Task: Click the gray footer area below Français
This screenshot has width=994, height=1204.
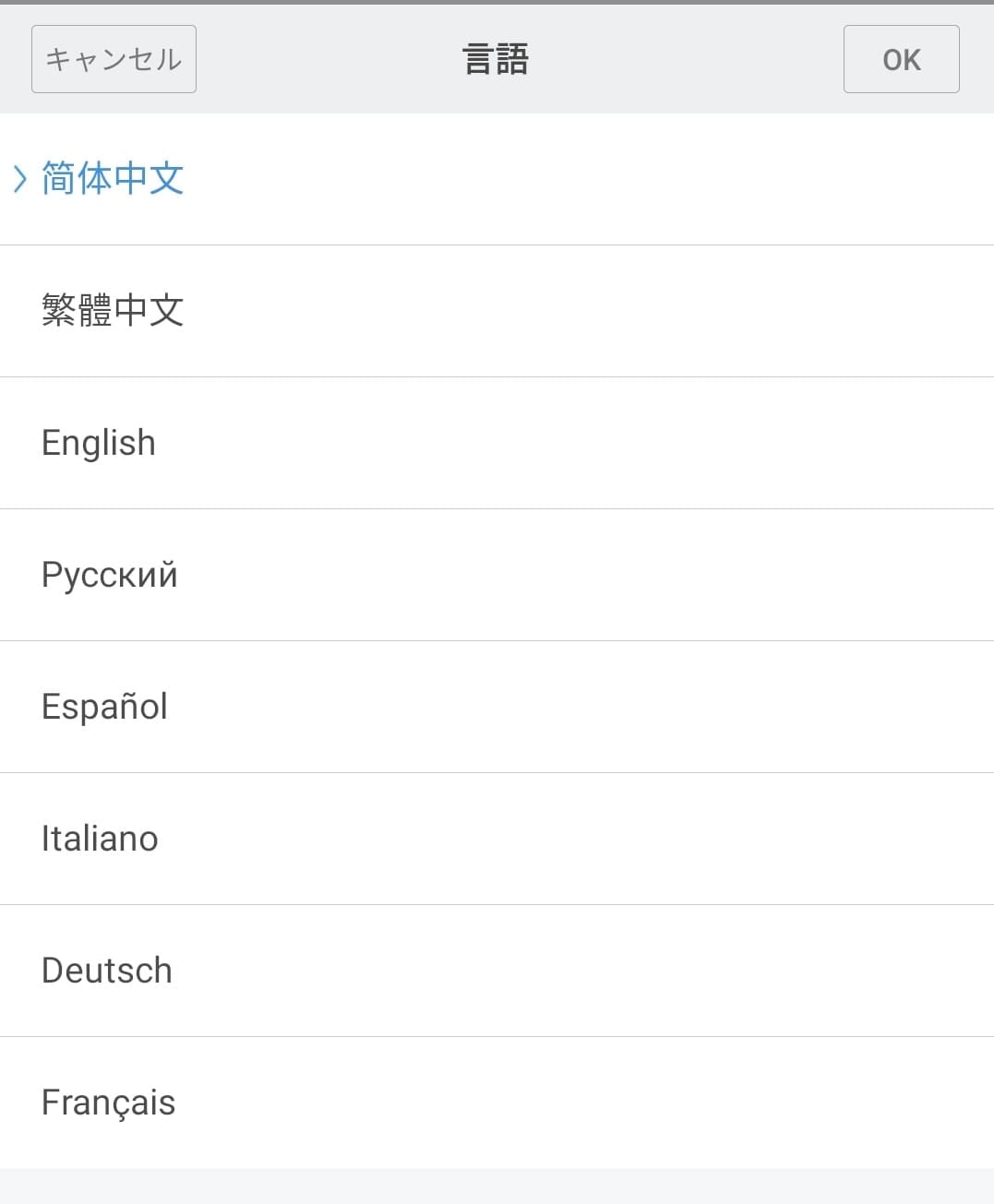Action: [x=497, y=1186]
